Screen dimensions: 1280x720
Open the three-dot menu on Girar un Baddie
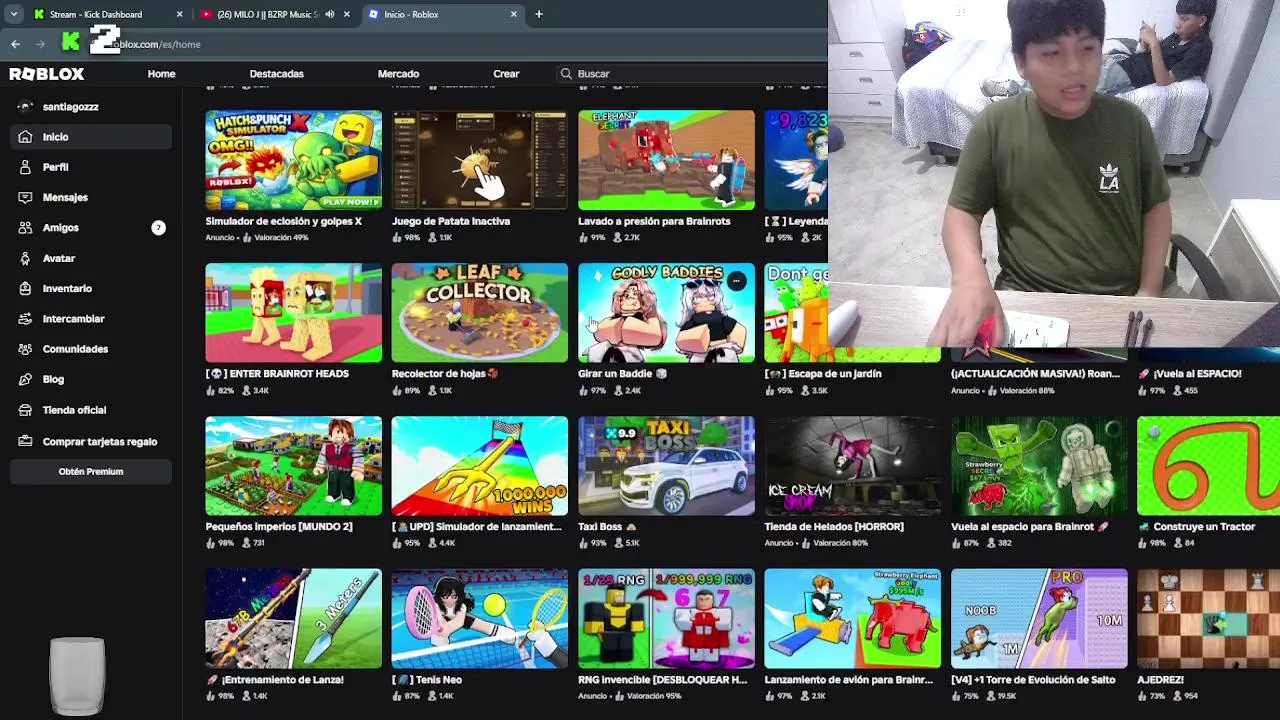tap(736, 281)
